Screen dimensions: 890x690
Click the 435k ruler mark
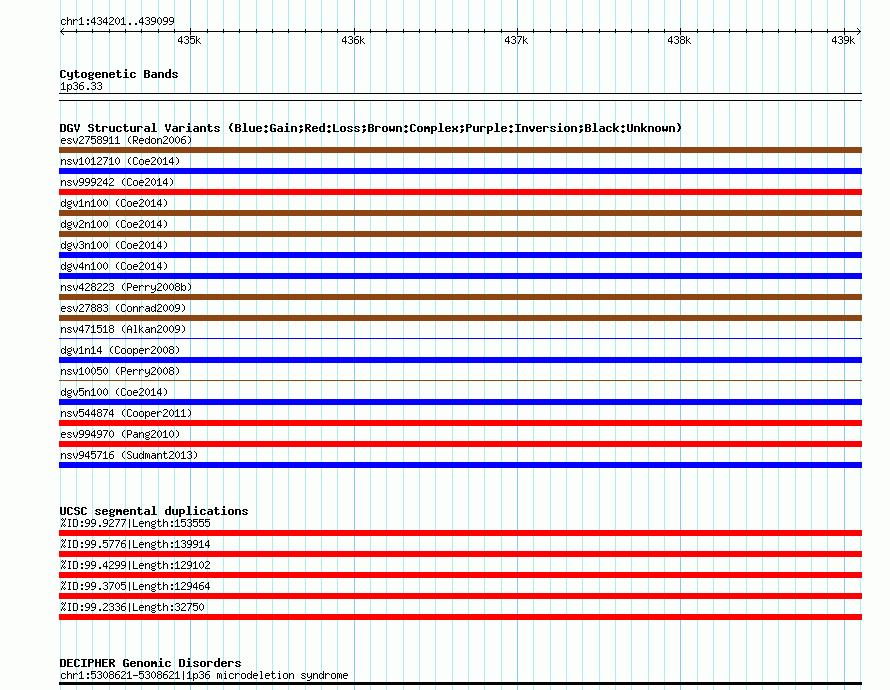point(189,40)
